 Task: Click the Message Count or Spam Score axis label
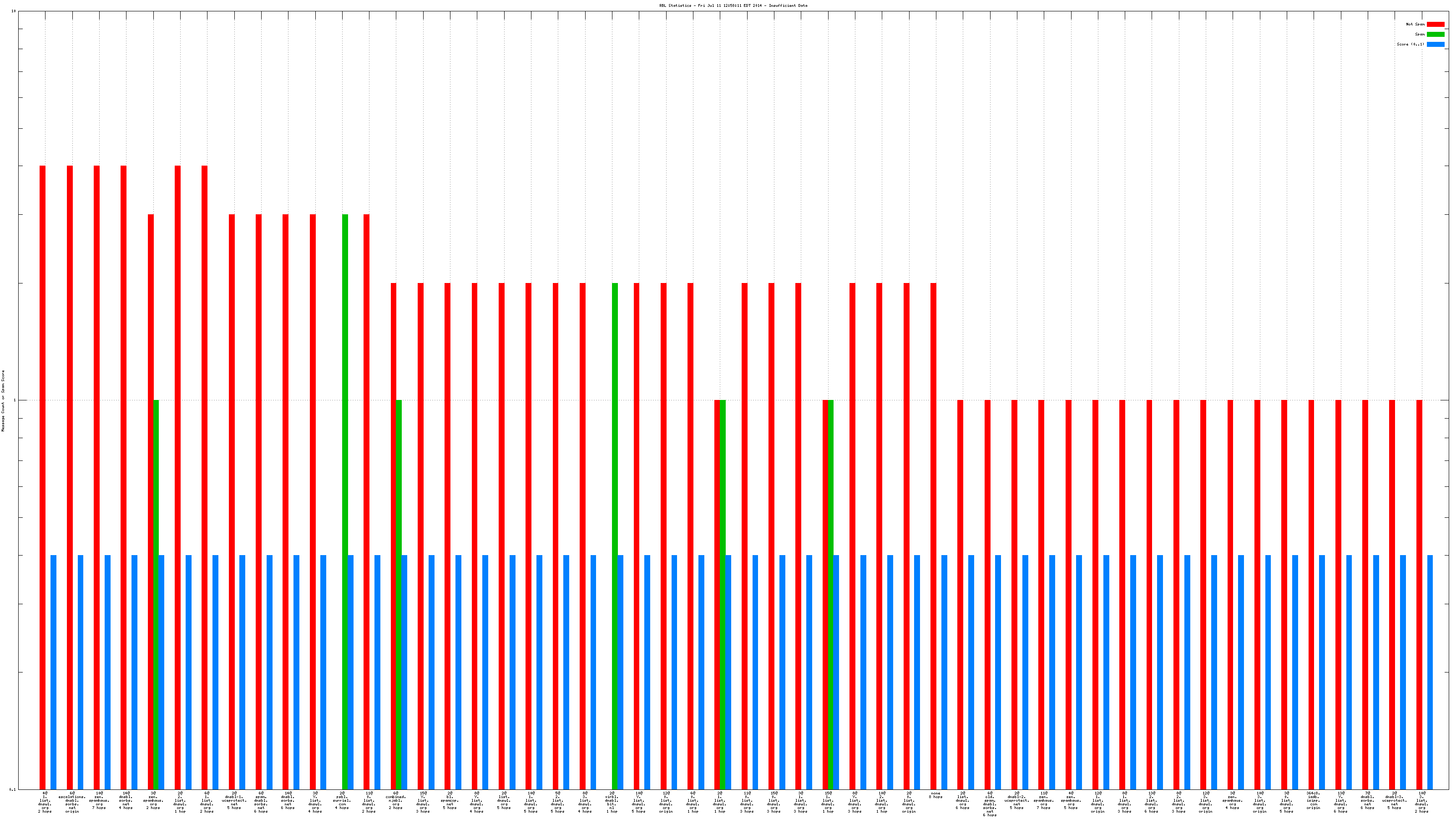pos(3,401)
